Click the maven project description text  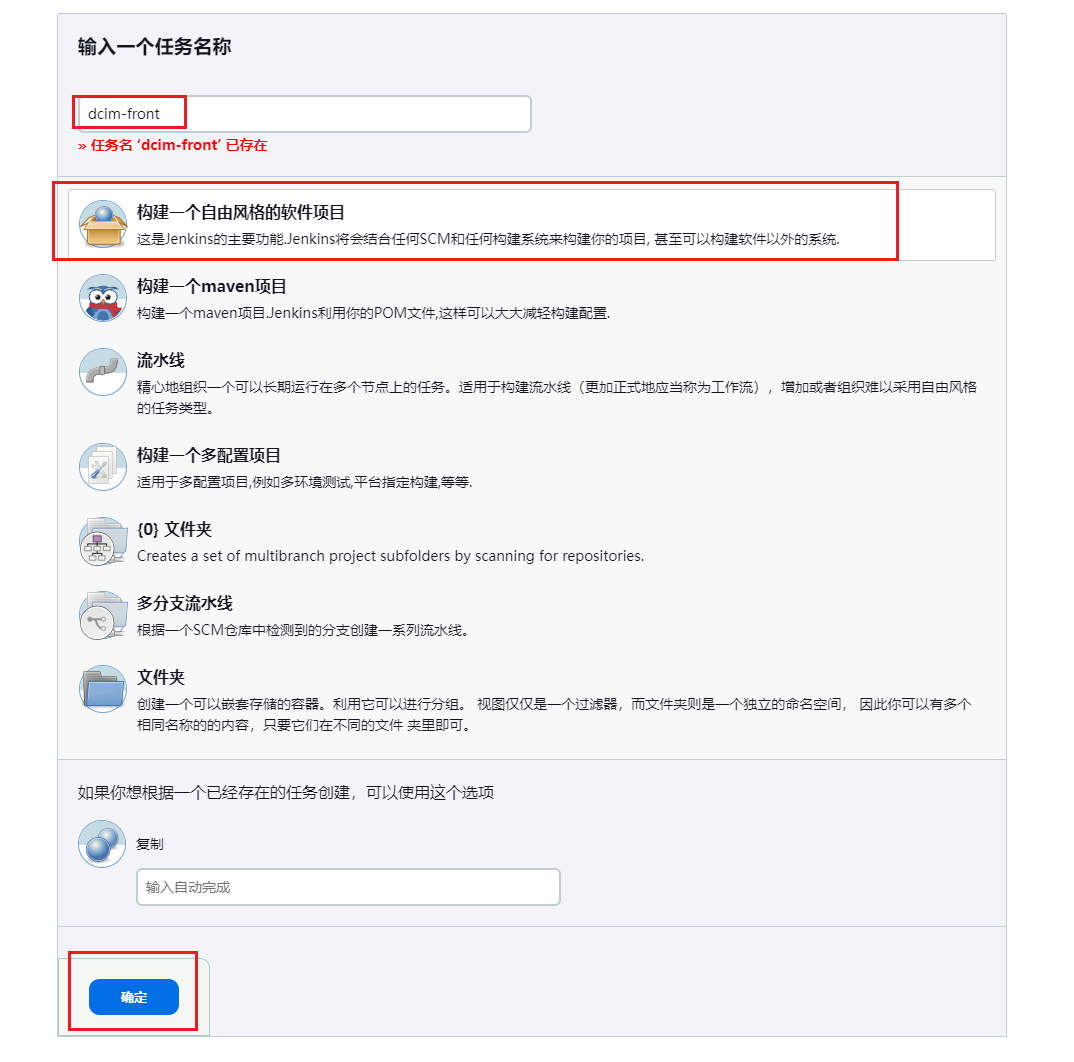coord(373,313)
